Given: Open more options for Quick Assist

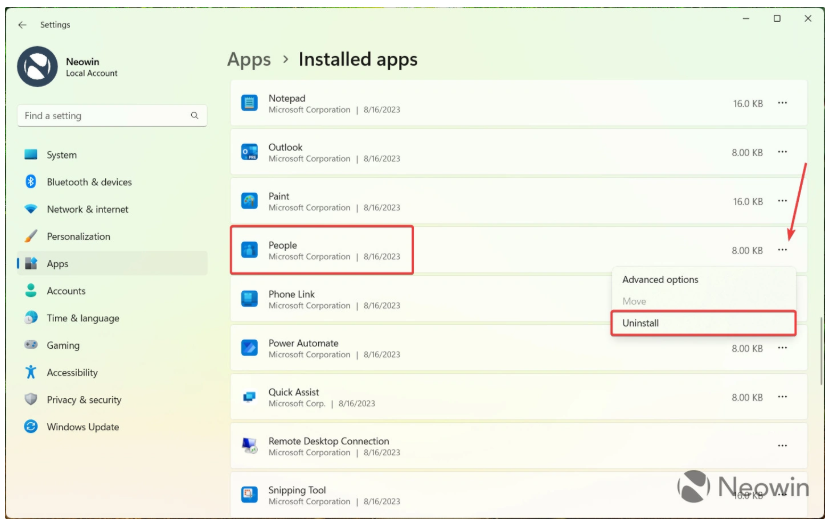Looking at the screenshot, I should coord(783,397).
